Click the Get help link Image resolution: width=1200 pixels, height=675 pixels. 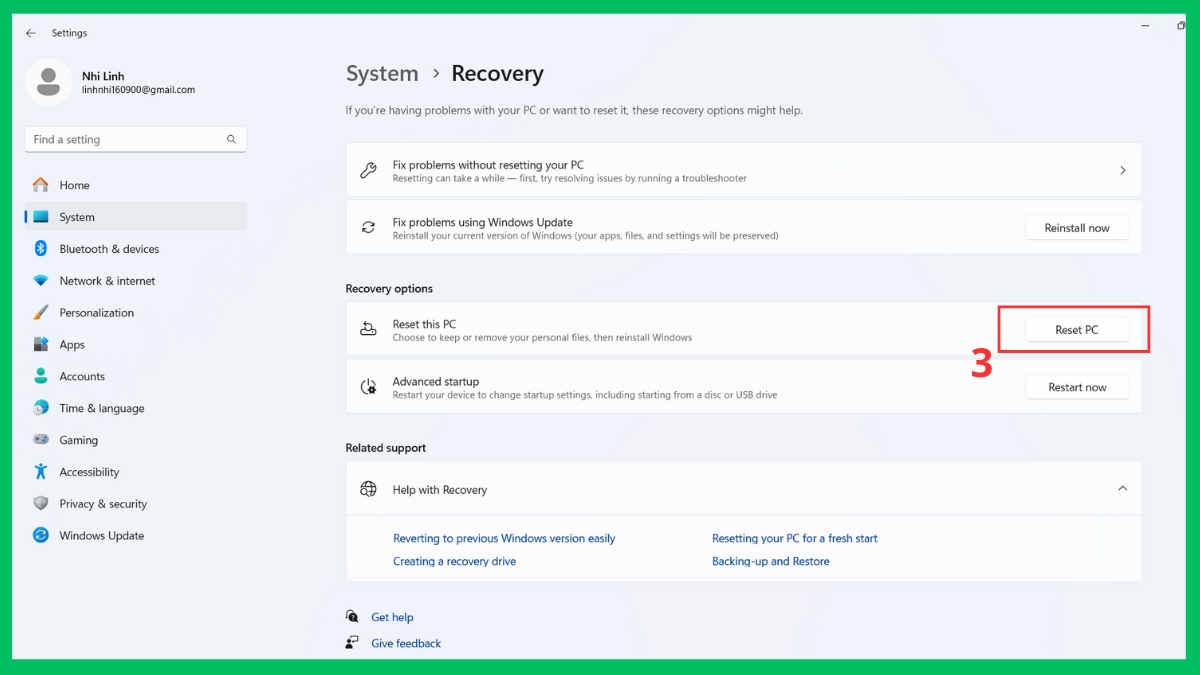392,617
